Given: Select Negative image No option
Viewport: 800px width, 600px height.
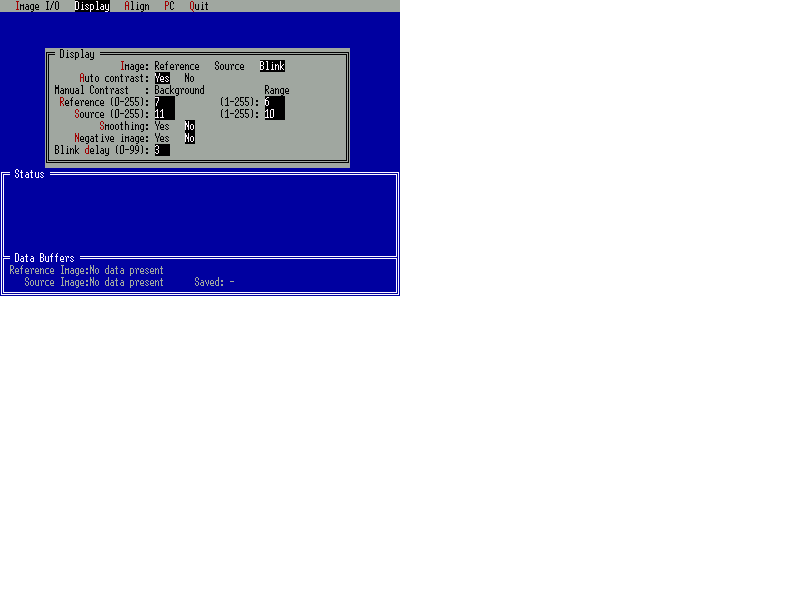Looking at the screenshot, I should tap(189, 138).
